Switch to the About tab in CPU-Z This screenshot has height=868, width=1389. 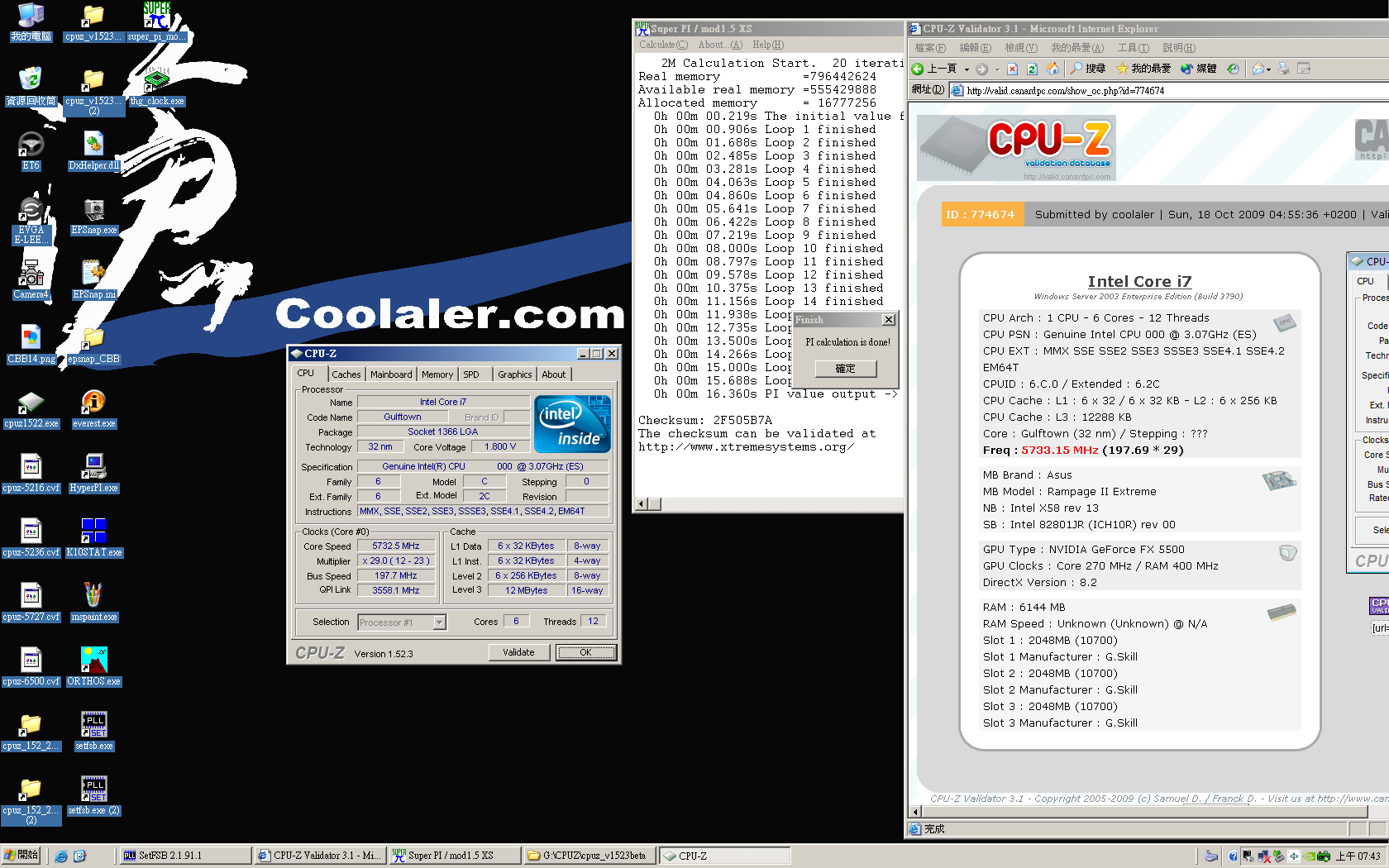coord(554,374)
